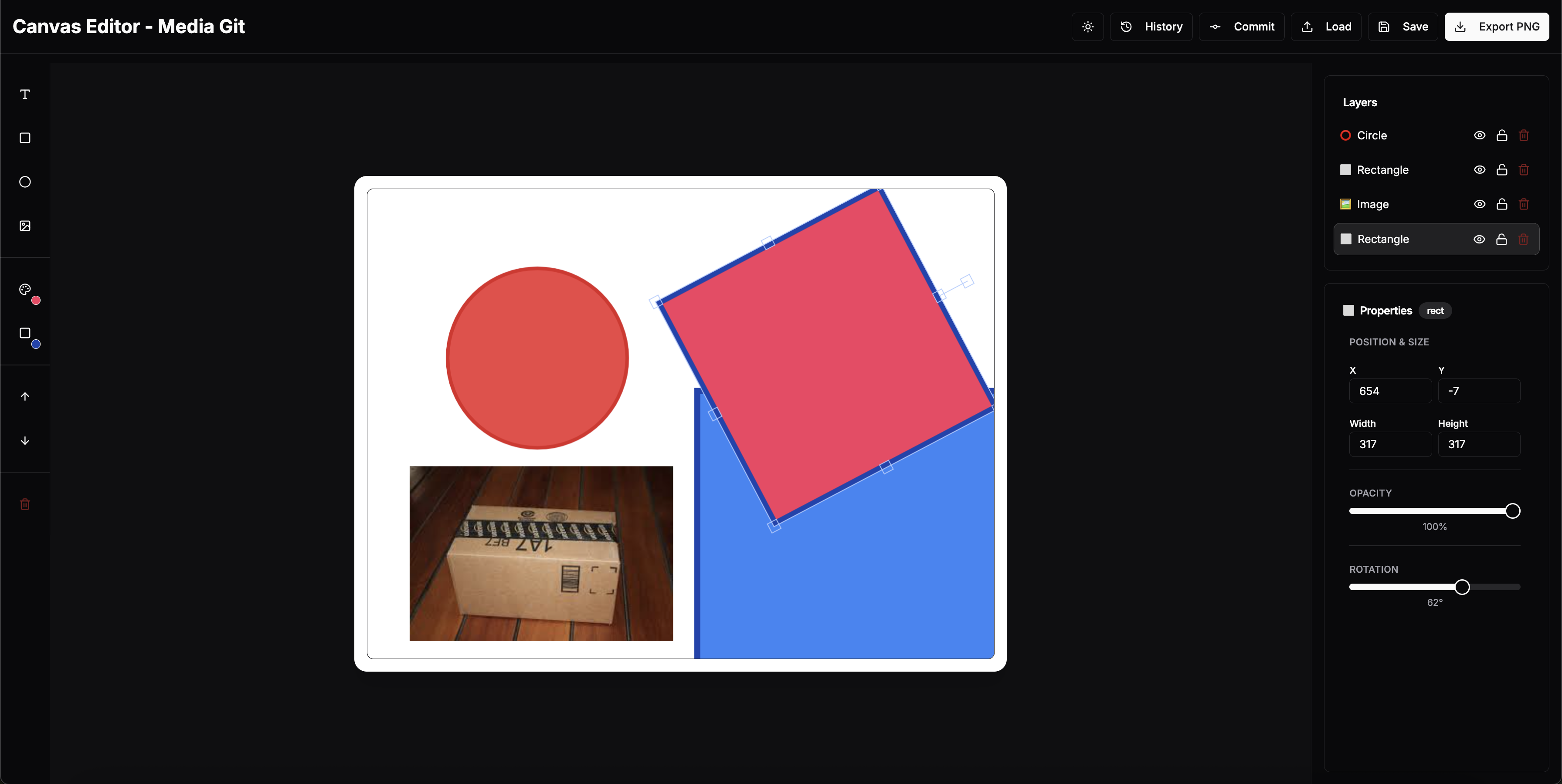Move layer up with arrow icon
The height and width of the screenshot is (784, 1562).
point(25,396)
